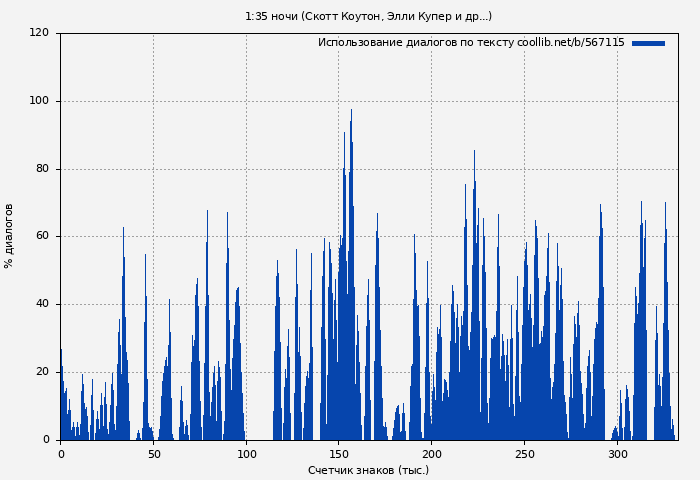The image size is (700, 480).
Task: Click the y-axis tick label 100
Action: click(x=39, y=101)
